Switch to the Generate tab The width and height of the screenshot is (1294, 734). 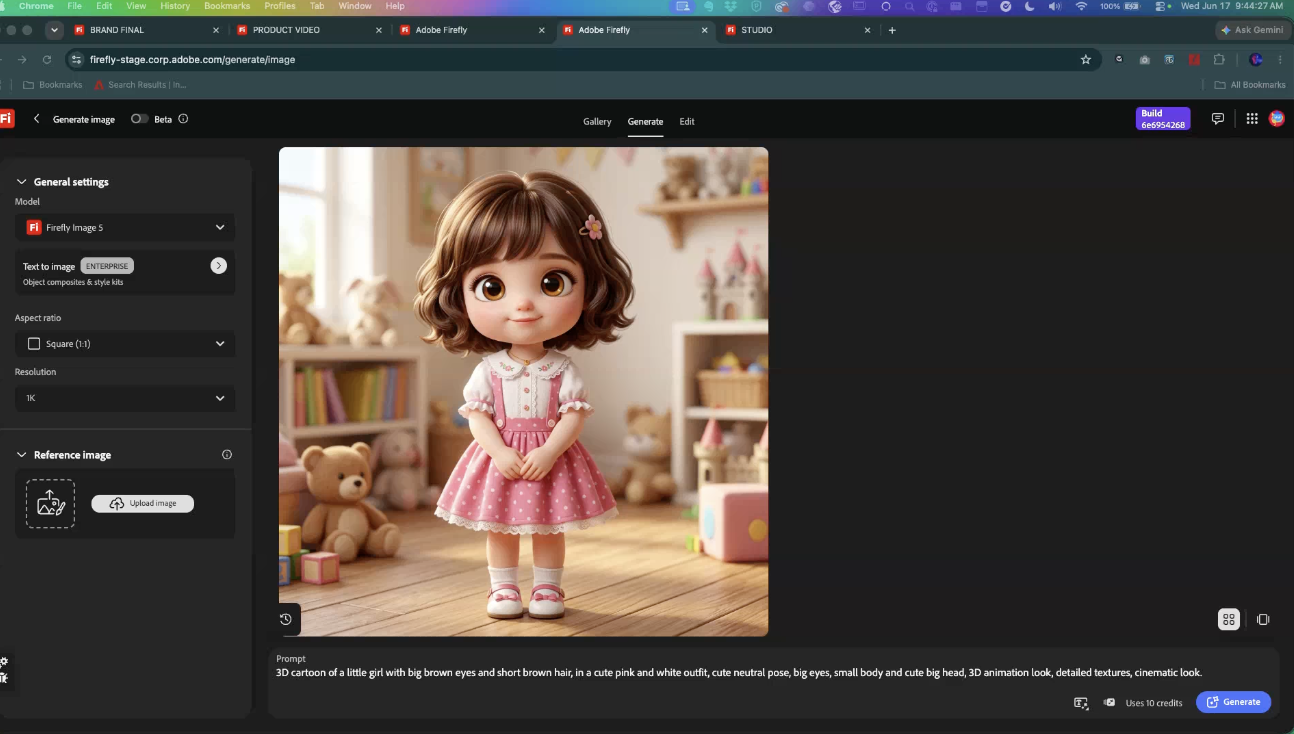645,121
